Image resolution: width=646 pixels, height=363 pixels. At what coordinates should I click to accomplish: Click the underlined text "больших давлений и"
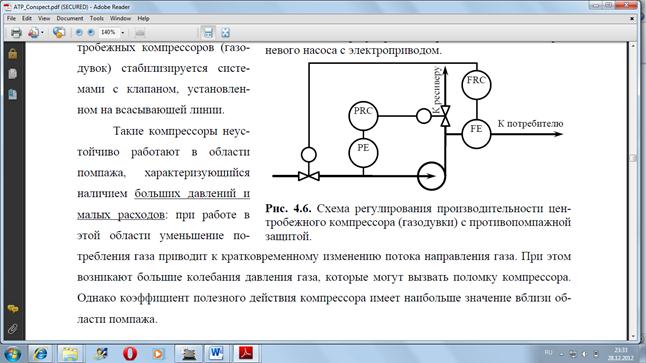tap(192, 194)
